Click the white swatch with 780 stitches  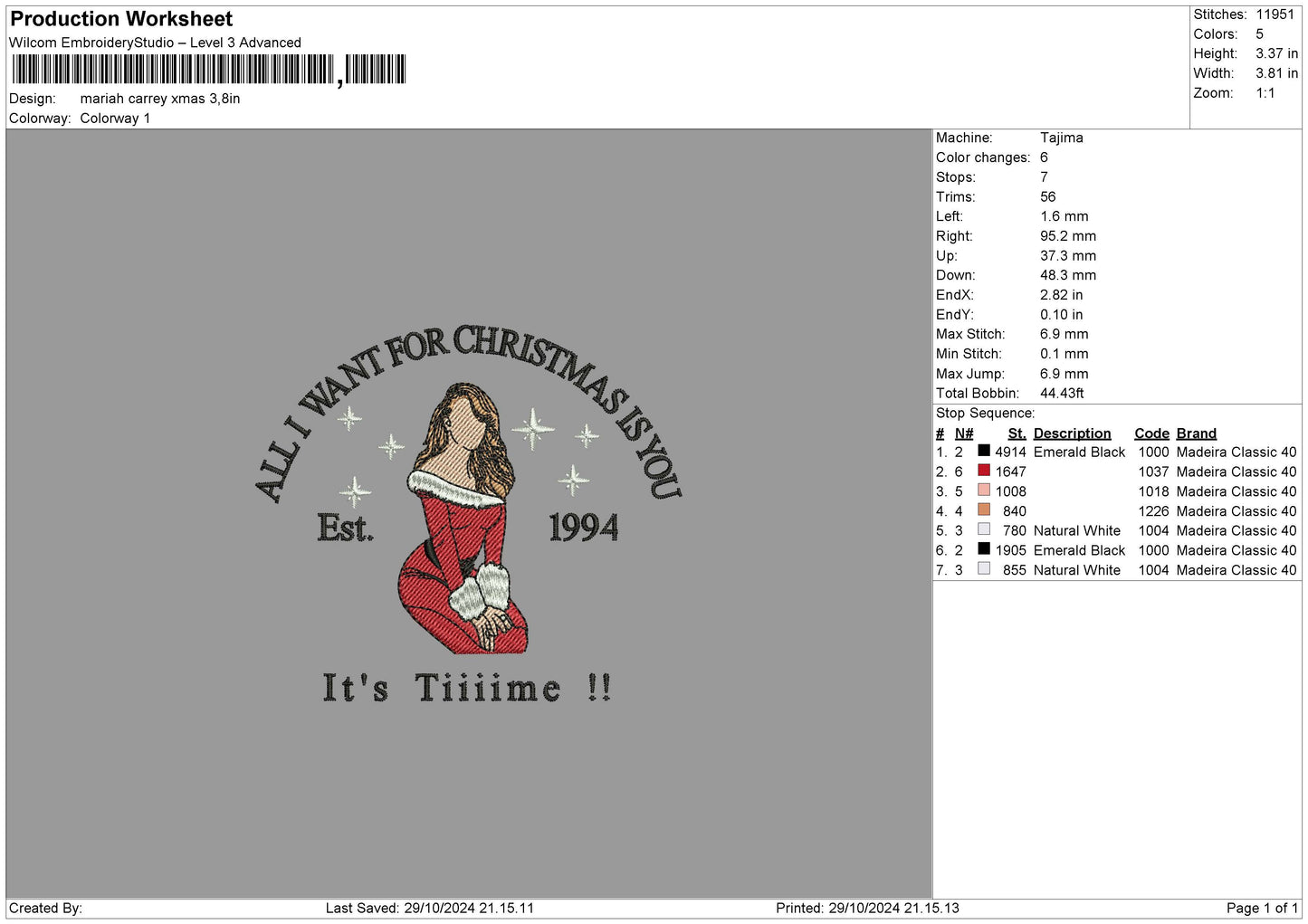pos(984,529)
